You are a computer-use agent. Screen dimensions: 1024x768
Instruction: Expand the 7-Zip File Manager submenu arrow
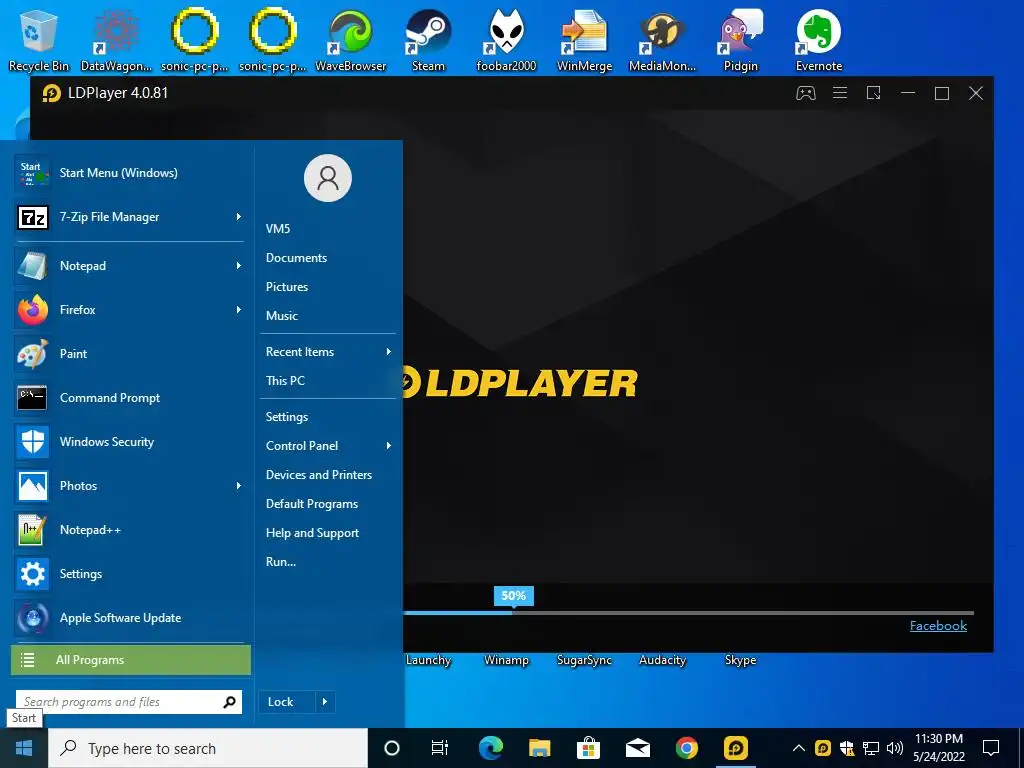[x=239, y=217]
